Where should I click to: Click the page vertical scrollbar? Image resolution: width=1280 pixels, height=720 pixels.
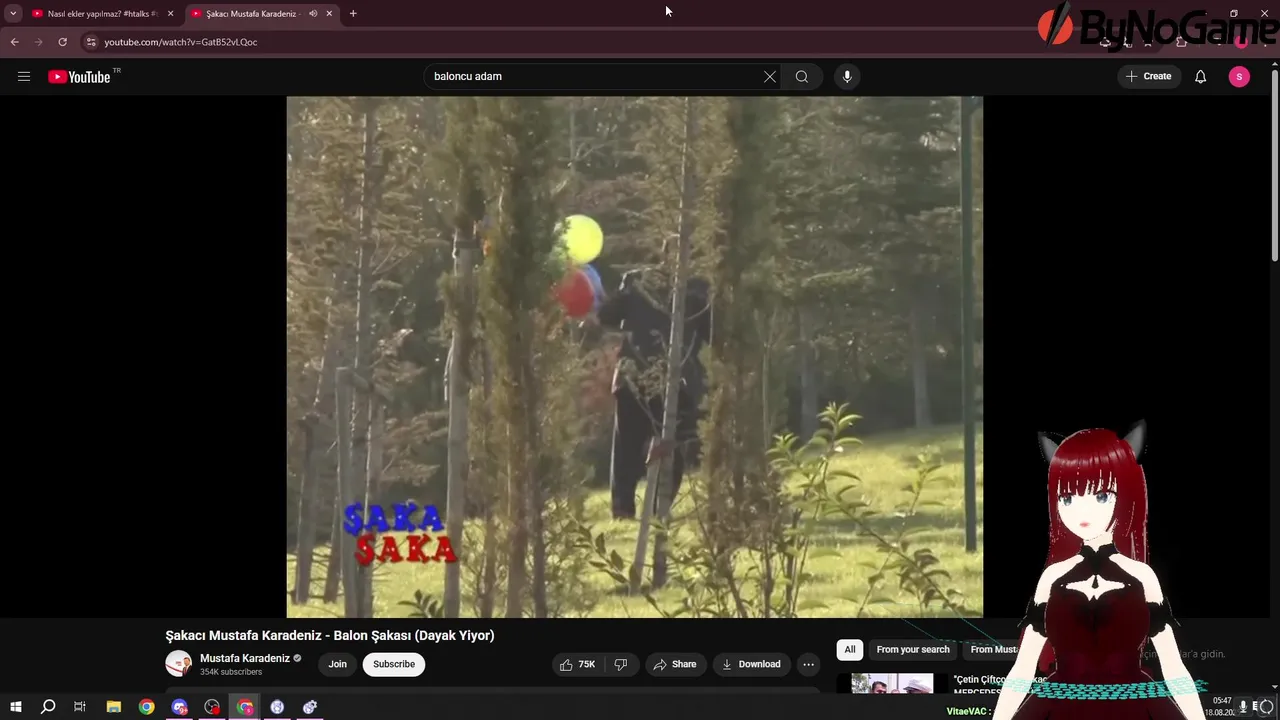tap(1274, 165)
